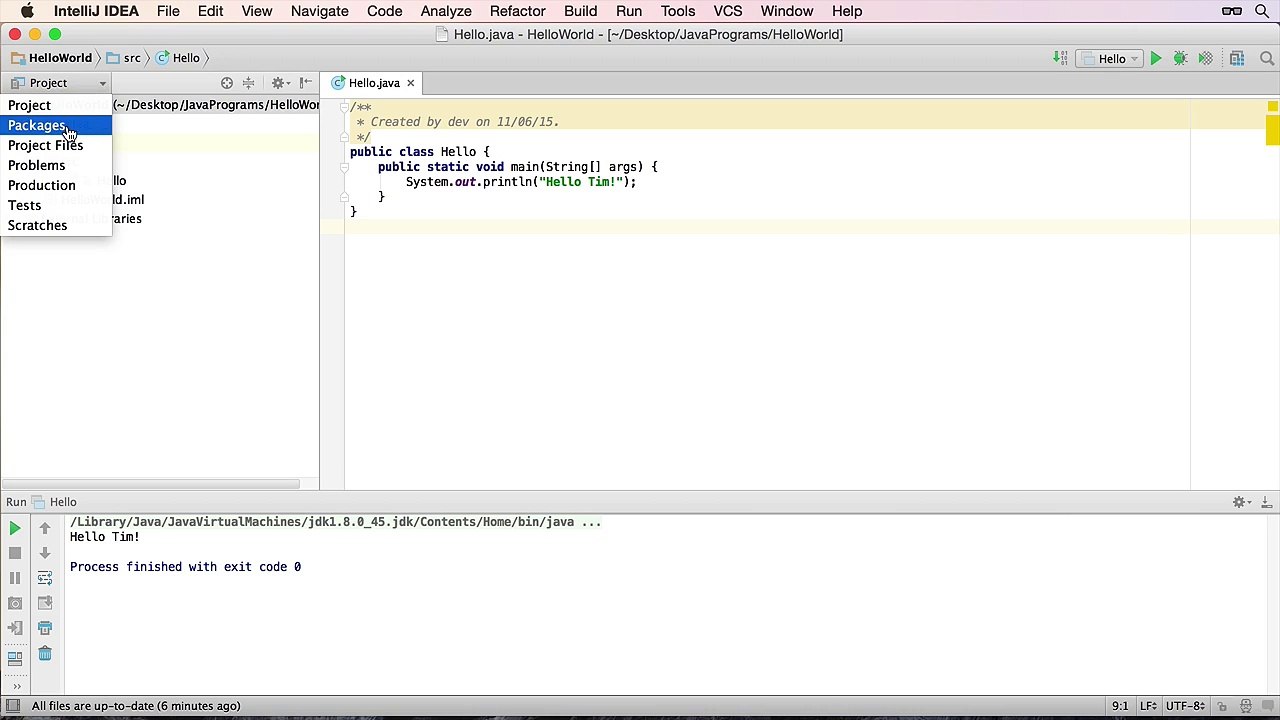This screenshot has height=720, width=1280.
Task: Expand more Run panel actions chevron
Action: (16, 686)
